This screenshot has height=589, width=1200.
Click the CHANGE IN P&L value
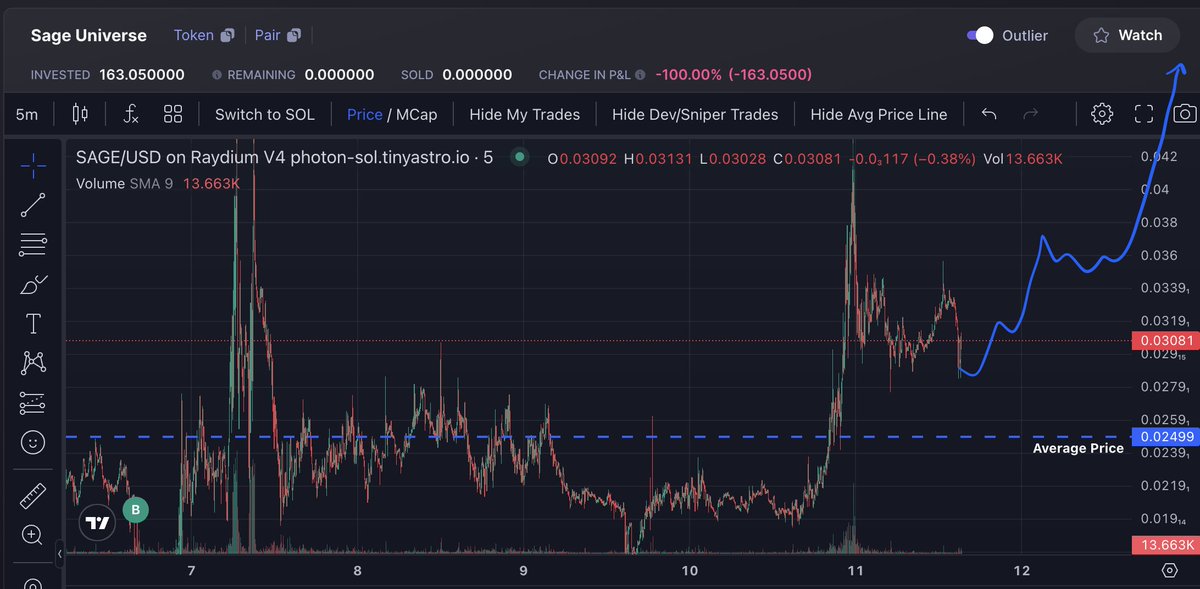[x=733, y=75]
